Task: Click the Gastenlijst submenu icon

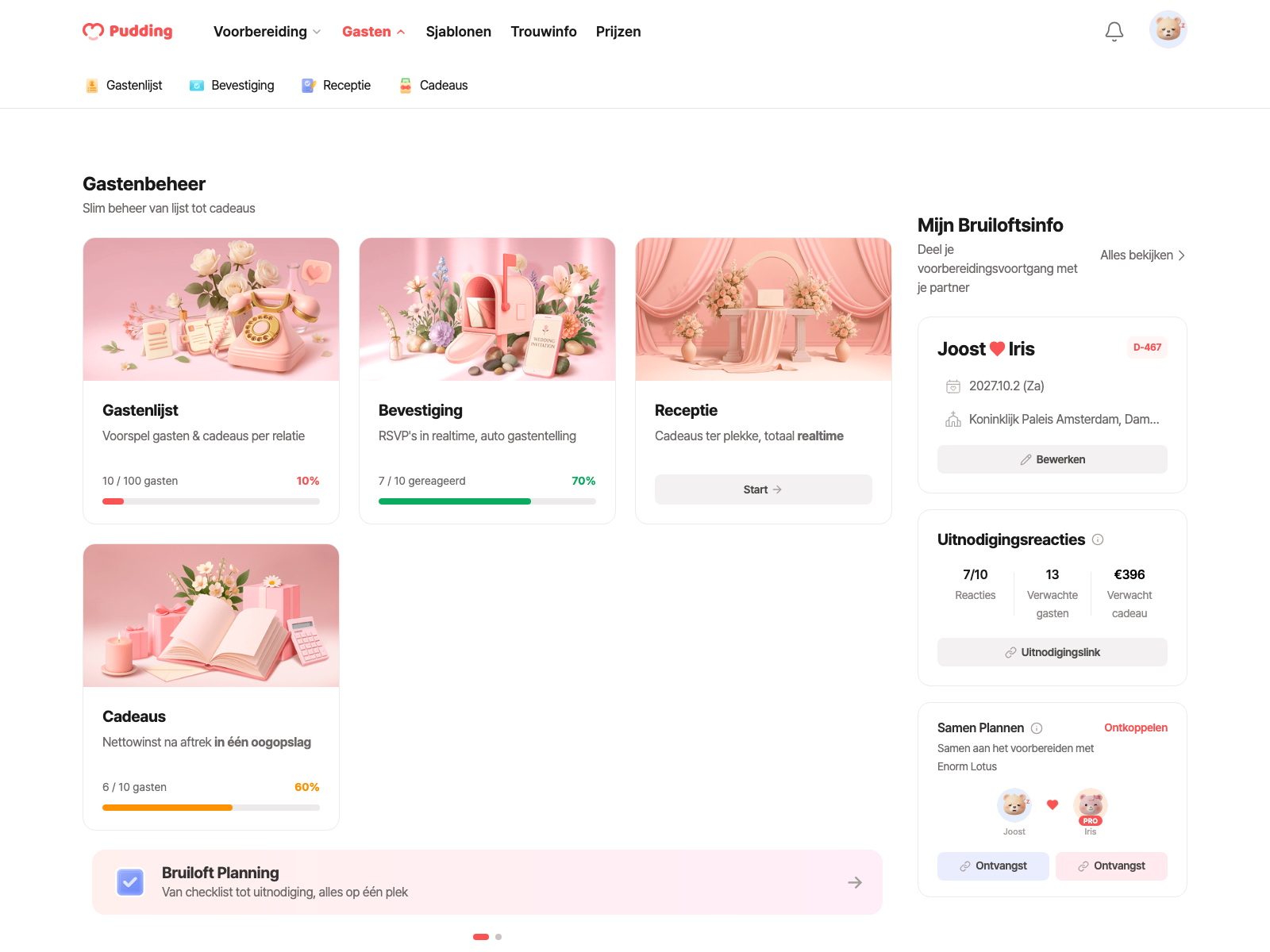Action: coord(92,86)
